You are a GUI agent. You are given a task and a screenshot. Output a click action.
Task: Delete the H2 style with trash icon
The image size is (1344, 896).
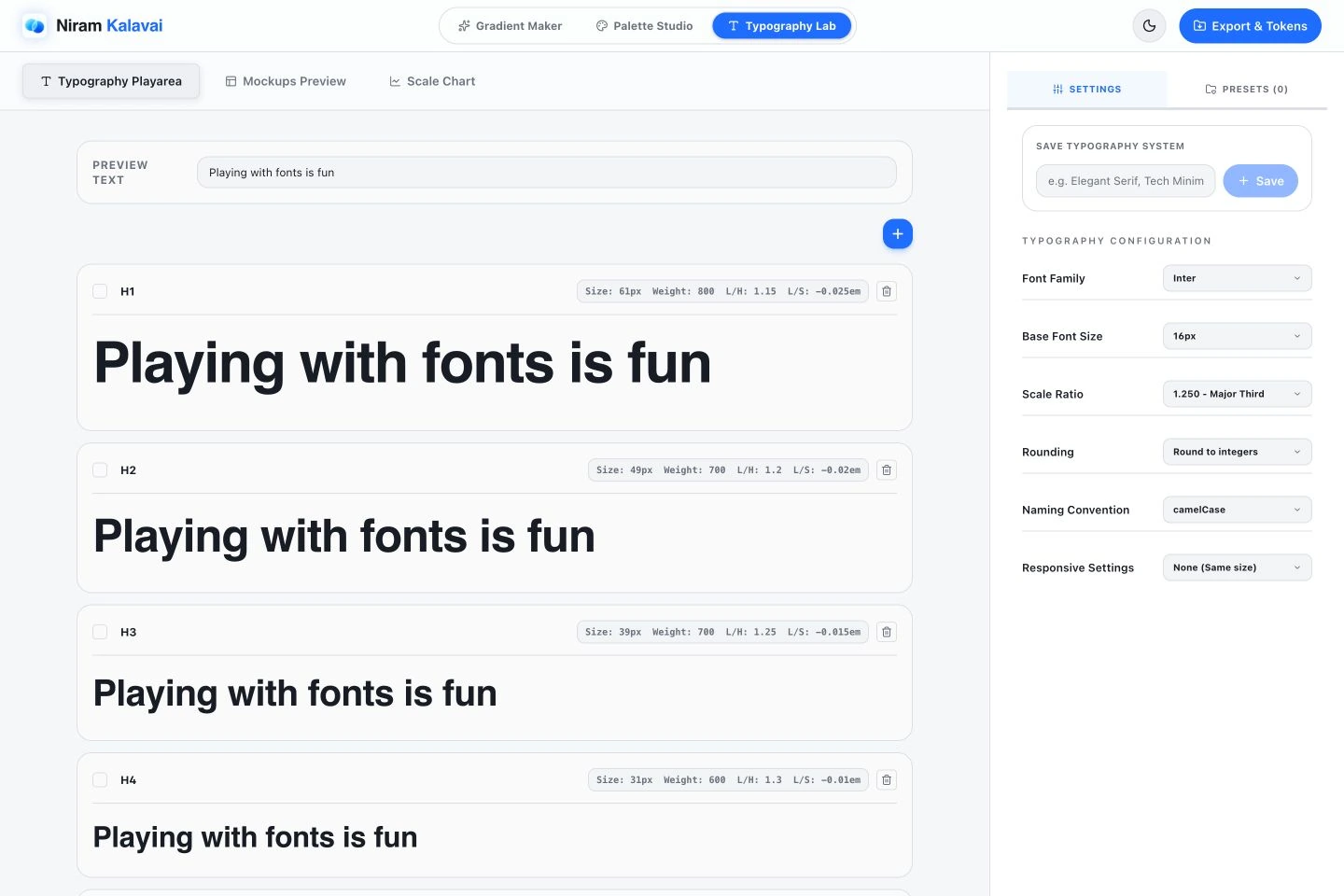887,469
